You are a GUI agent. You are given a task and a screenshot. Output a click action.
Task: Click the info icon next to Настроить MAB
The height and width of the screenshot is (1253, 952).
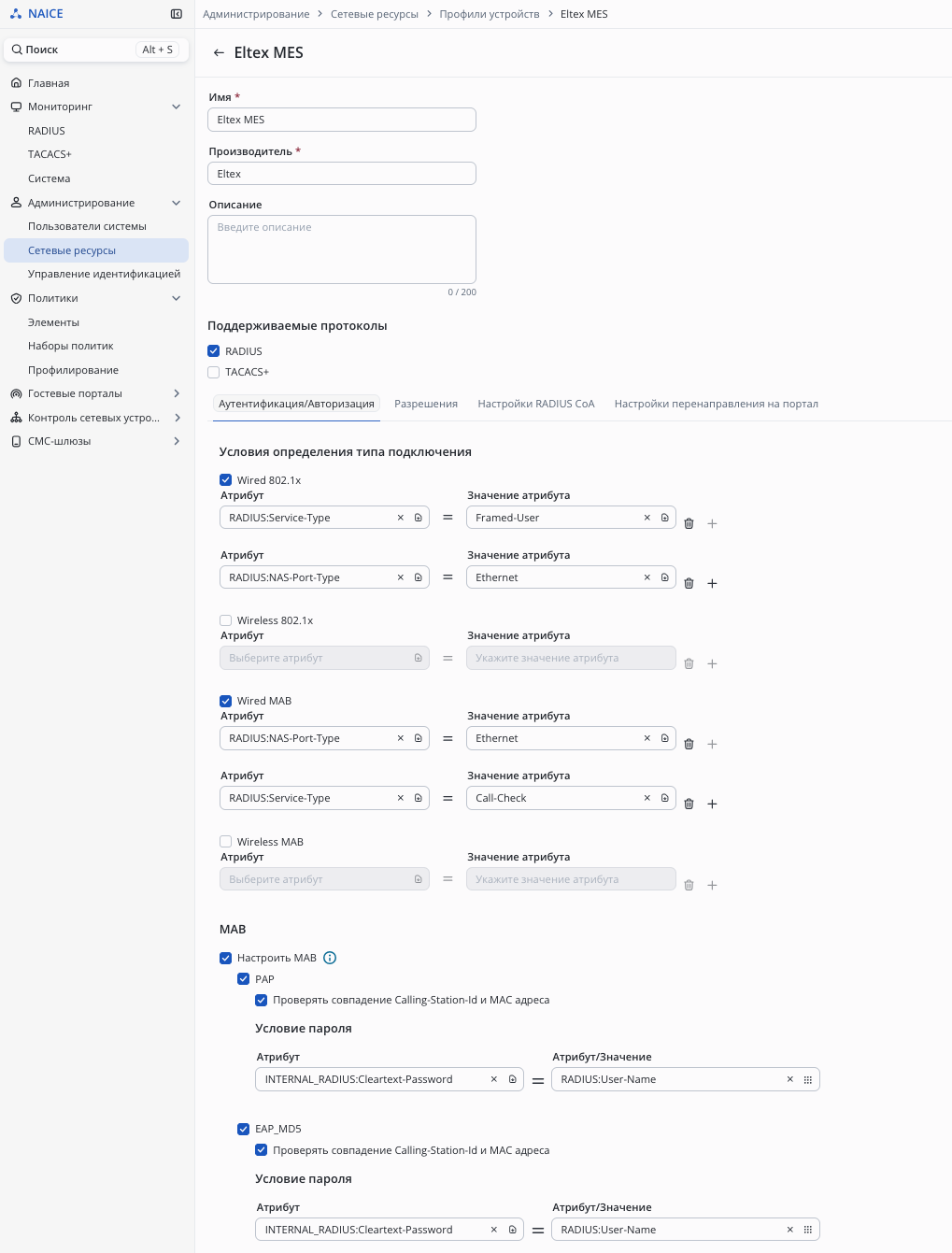(330, 958)
